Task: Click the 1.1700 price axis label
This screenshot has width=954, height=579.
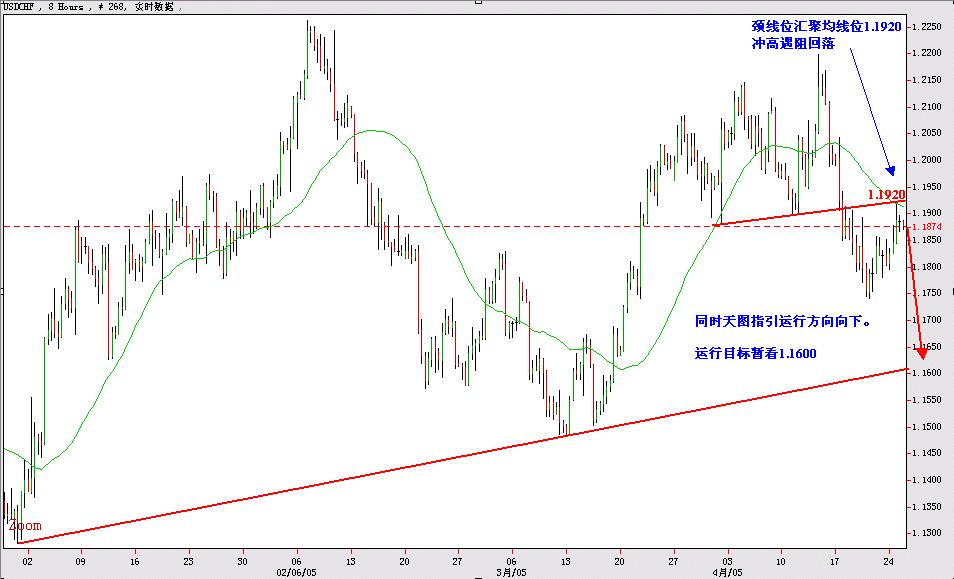Action: point(925,320)
